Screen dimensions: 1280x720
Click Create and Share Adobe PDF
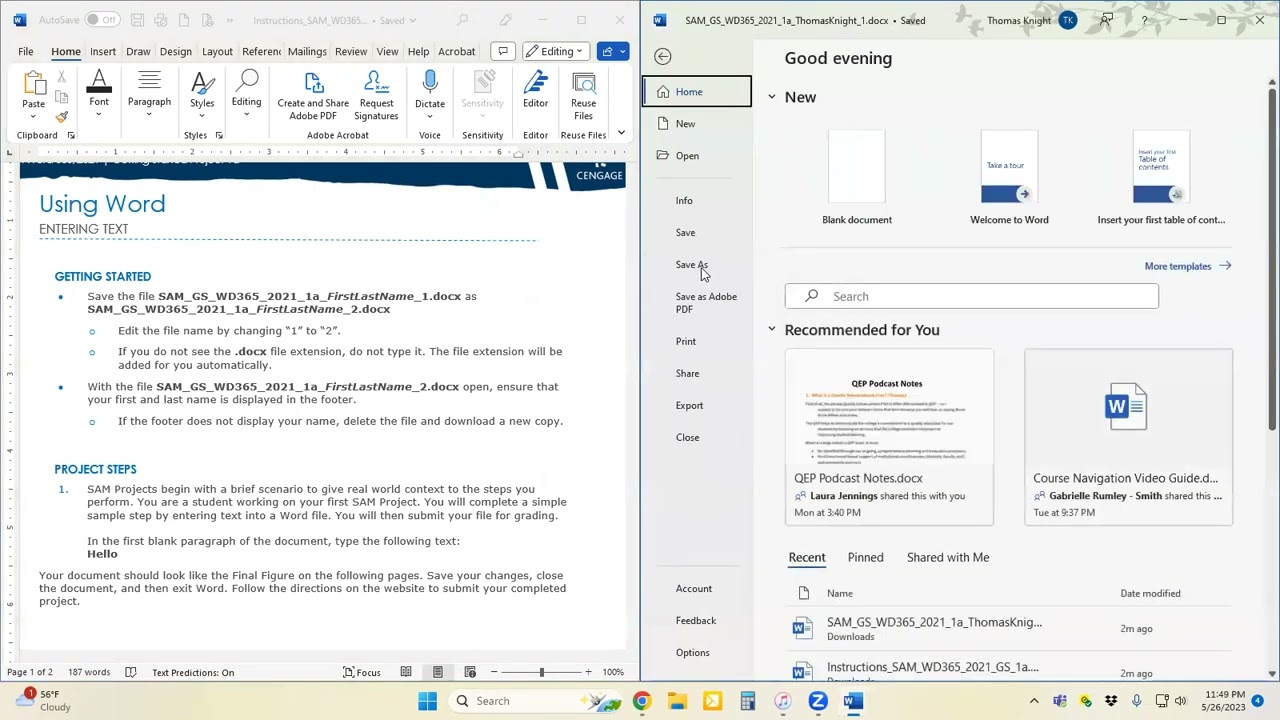(313, 96)
